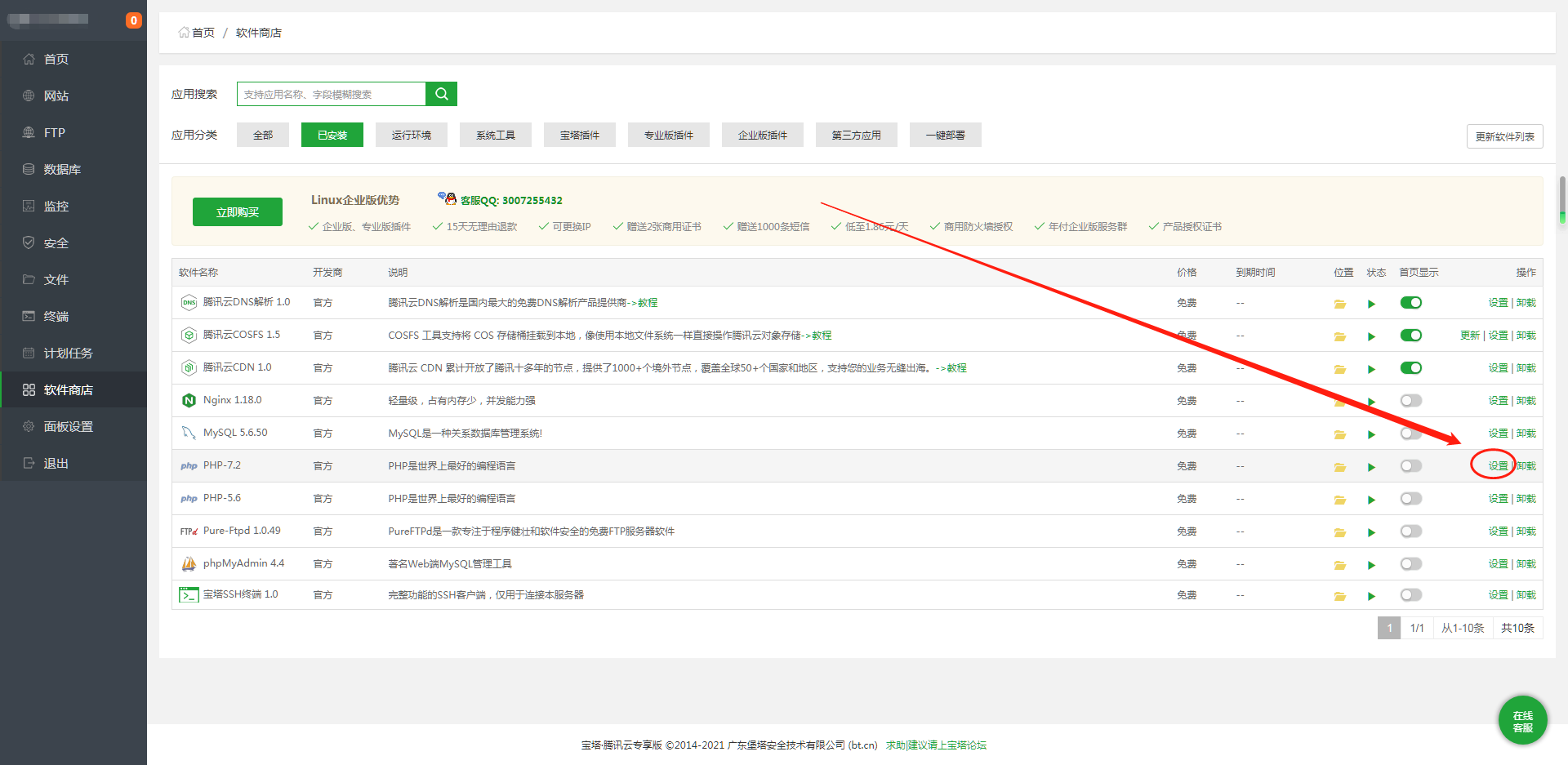Open the 在线客服 chat bubble
The width and height of the screenshot is (1568, 765).
tap(1522, 721)
